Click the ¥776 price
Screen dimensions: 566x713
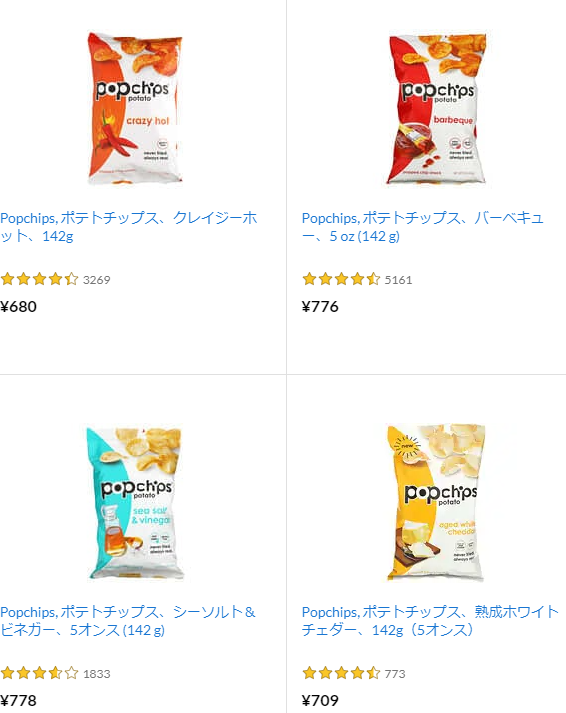pyautogui.click(x=320, y=306)
